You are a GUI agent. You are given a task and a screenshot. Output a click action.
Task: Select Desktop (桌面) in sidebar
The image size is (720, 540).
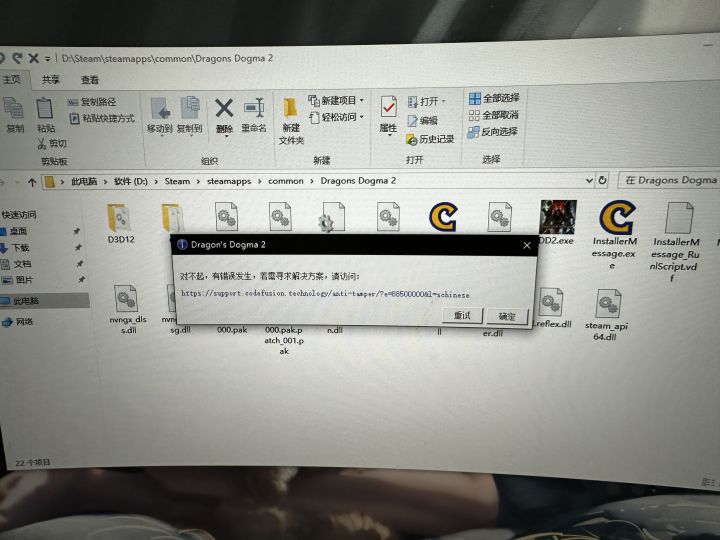coord(18,231)
